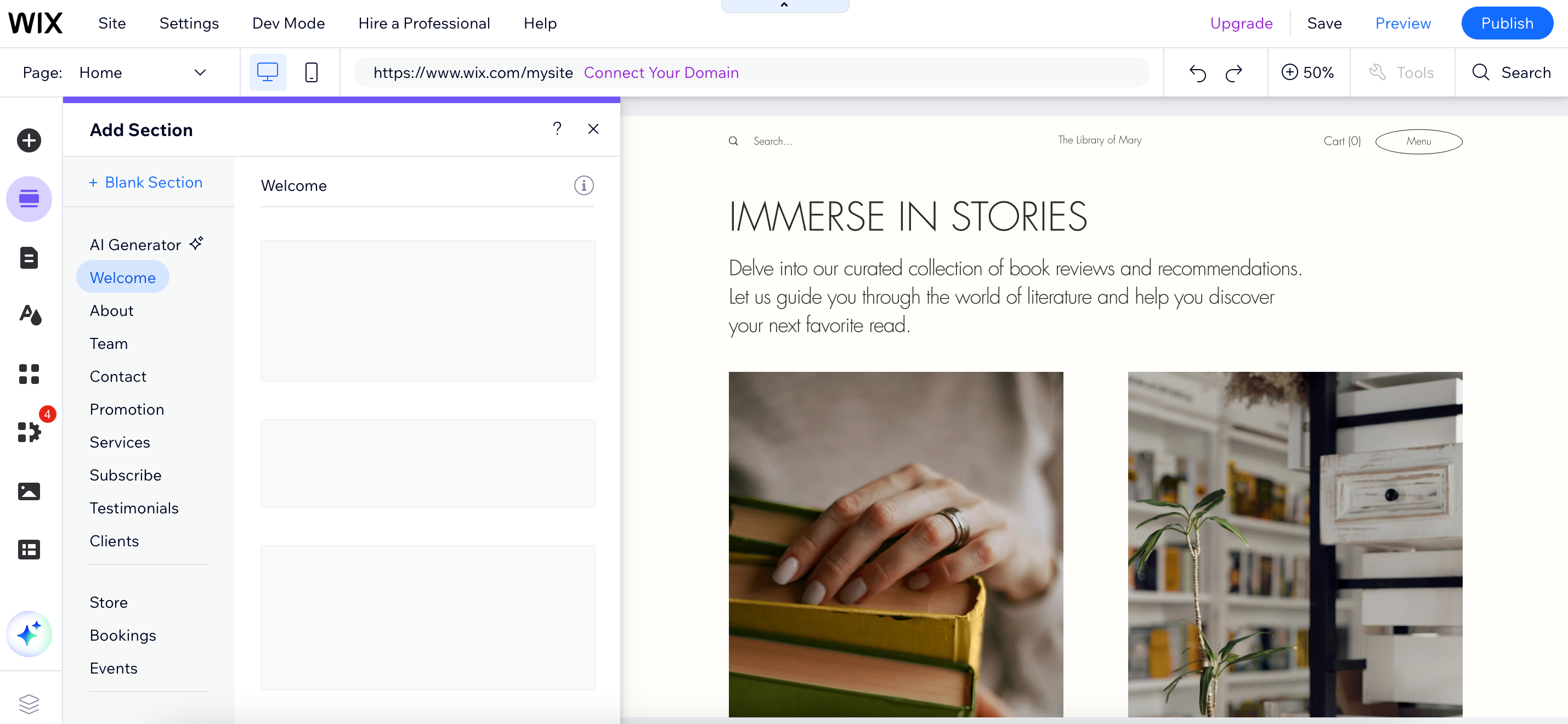Open the Layers icon

point(29,704)
